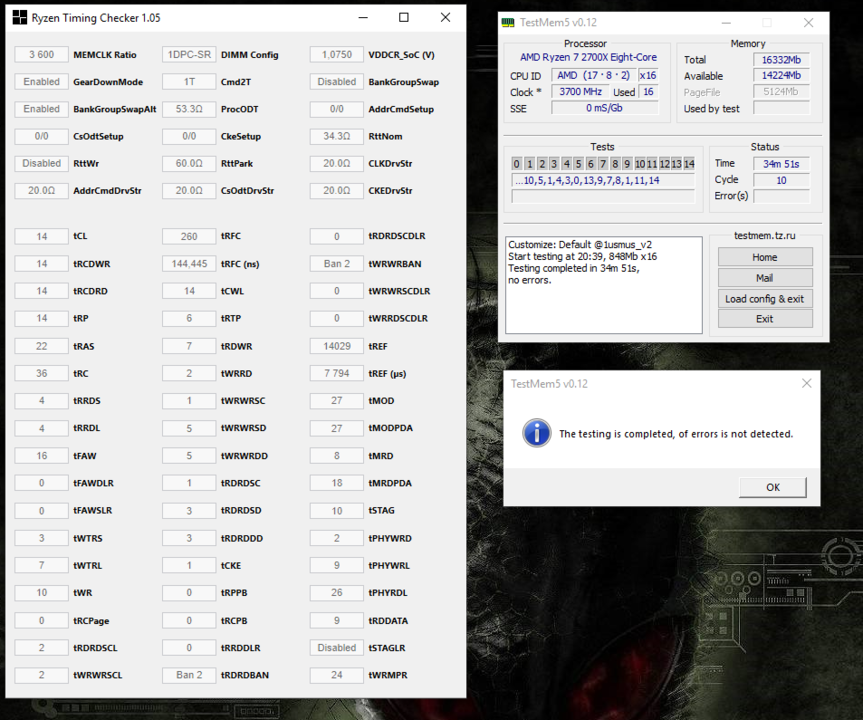Click the tMOD value 27
Image resolution: width=863 pixels, height=720 pixels.
(337, 401)
